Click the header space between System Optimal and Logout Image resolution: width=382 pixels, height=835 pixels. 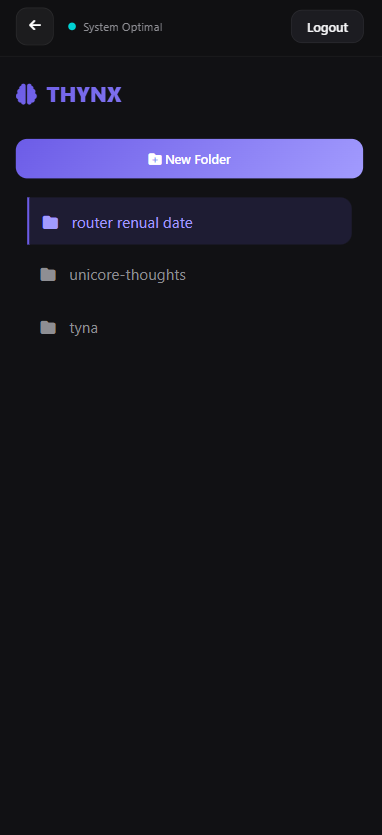coord(227,27)
